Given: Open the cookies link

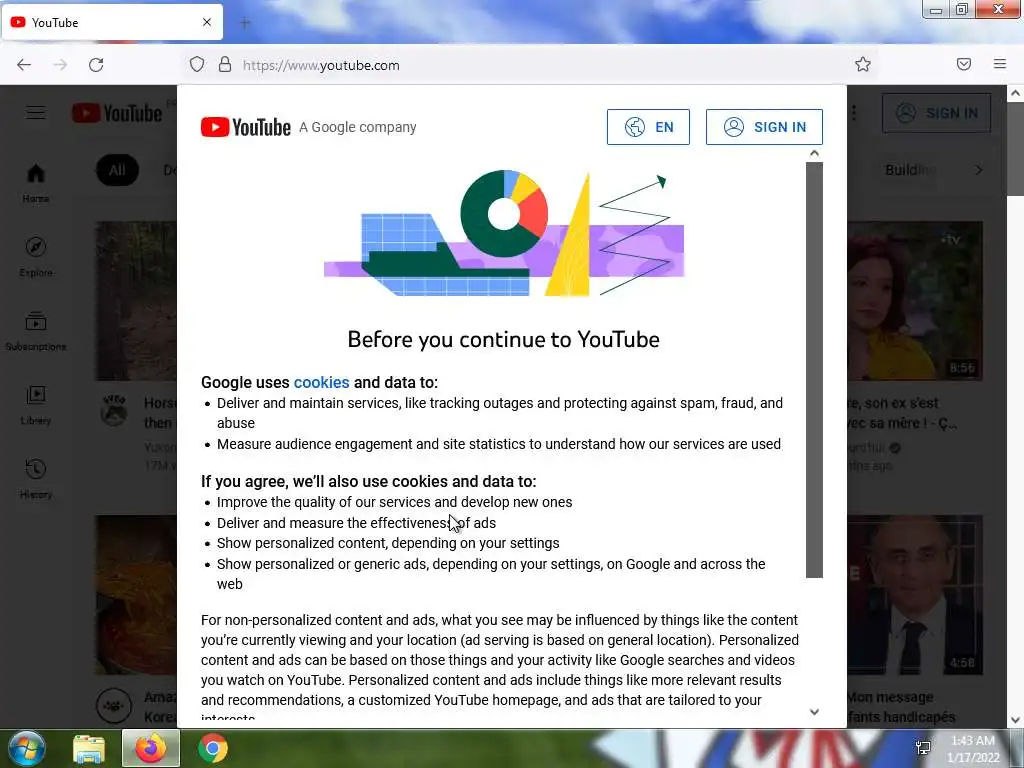Looking at the screenshot, I should tap(321, 382).
